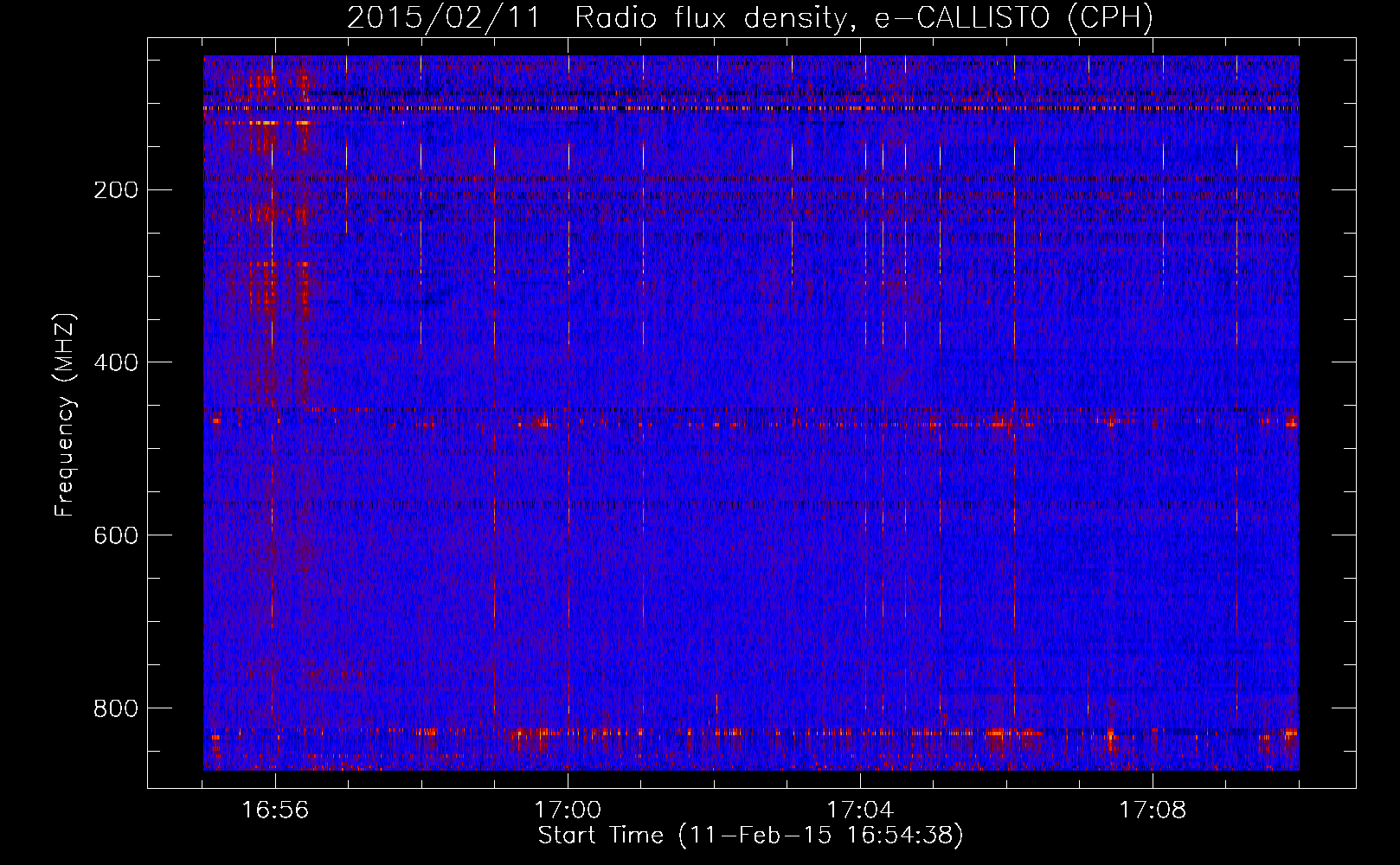Click the plot title '2015/02/11 Radio flux density, e-CALLISTO (CPH)'
The image size is (1400, 865).
[750, 17]
